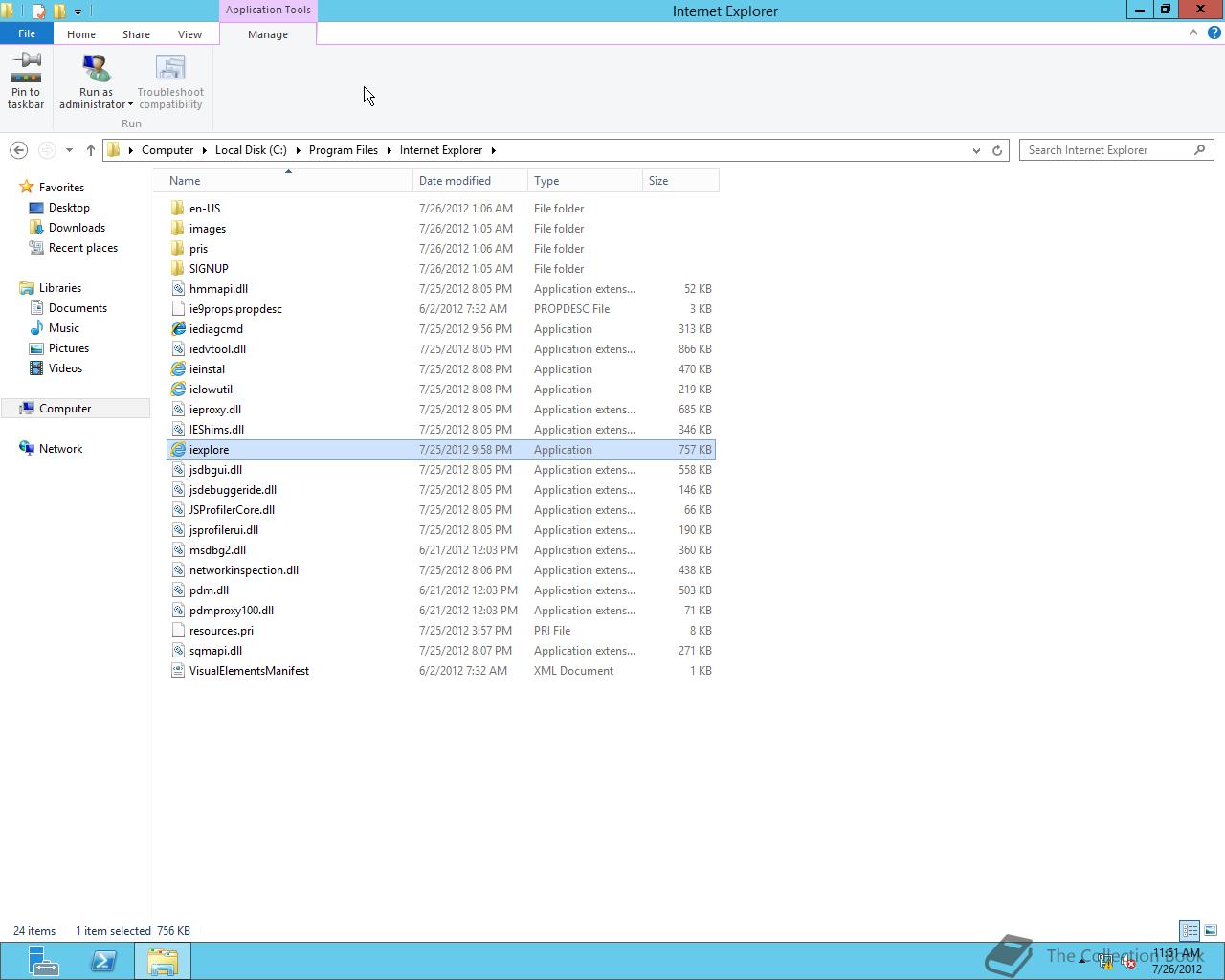Open the Music library
This screenshot has width=1225, height=980.
(x=64, y=328)
